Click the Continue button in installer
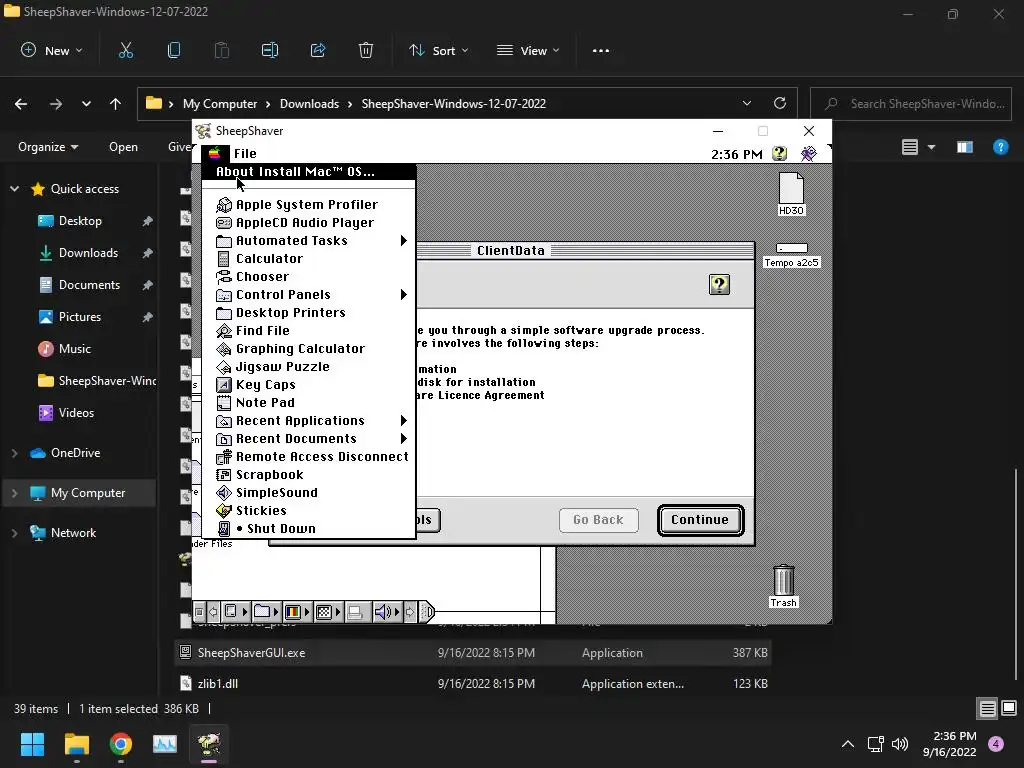1024x768 pixels. point(700,520)
